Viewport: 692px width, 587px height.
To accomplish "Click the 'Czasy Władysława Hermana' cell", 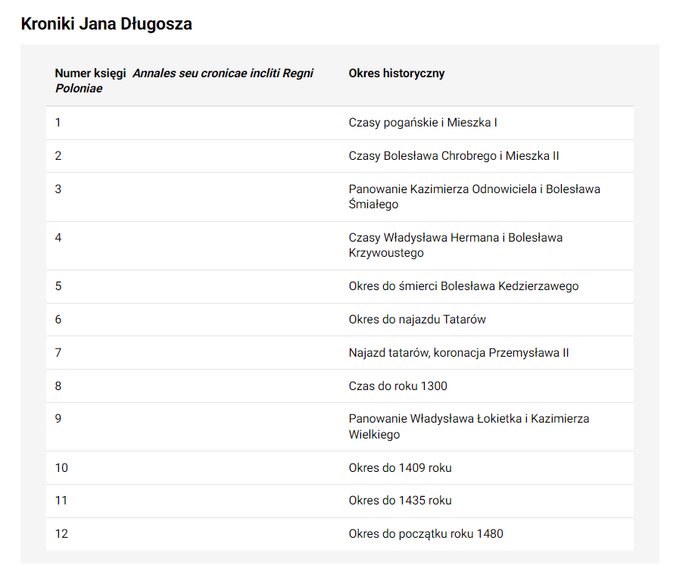I will click(x=455, y=245).
